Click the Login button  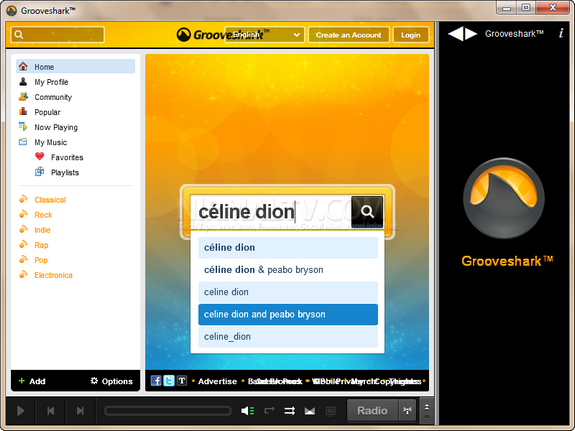410,35
